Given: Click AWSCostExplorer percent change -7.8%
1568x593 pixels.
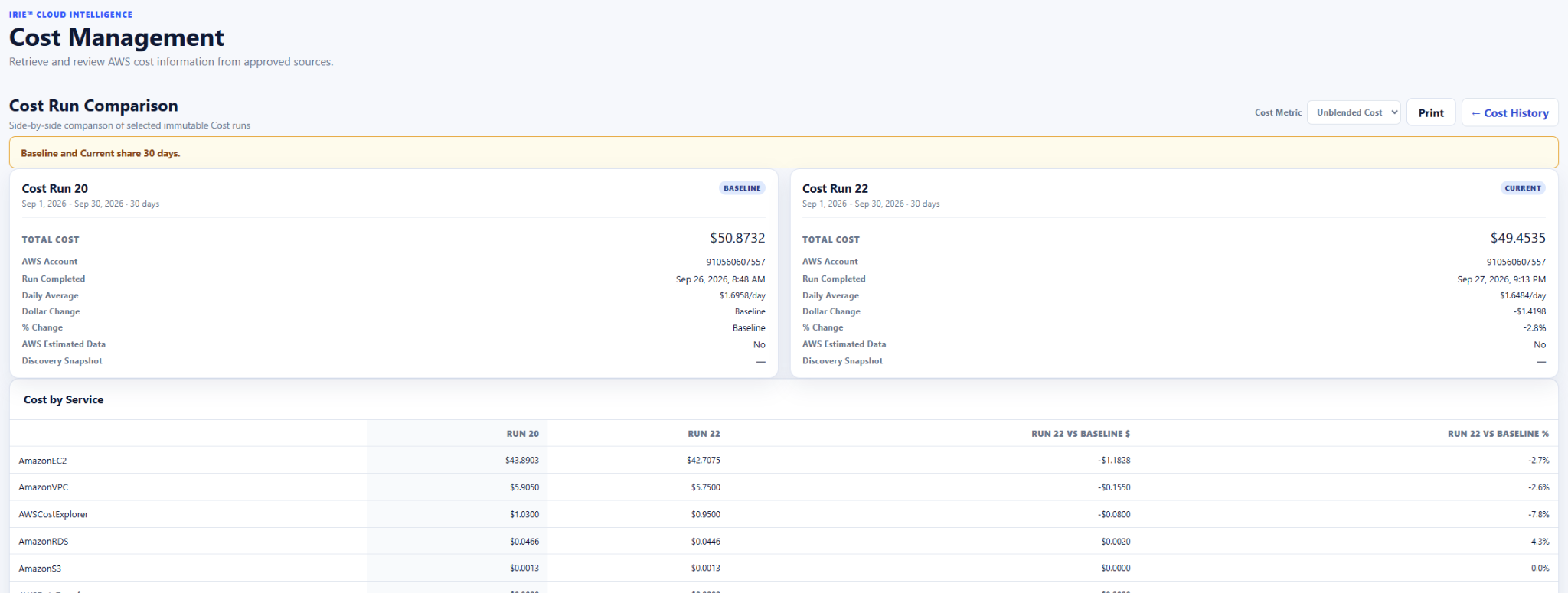Looking at the screenshot, I should point(1539,514).
